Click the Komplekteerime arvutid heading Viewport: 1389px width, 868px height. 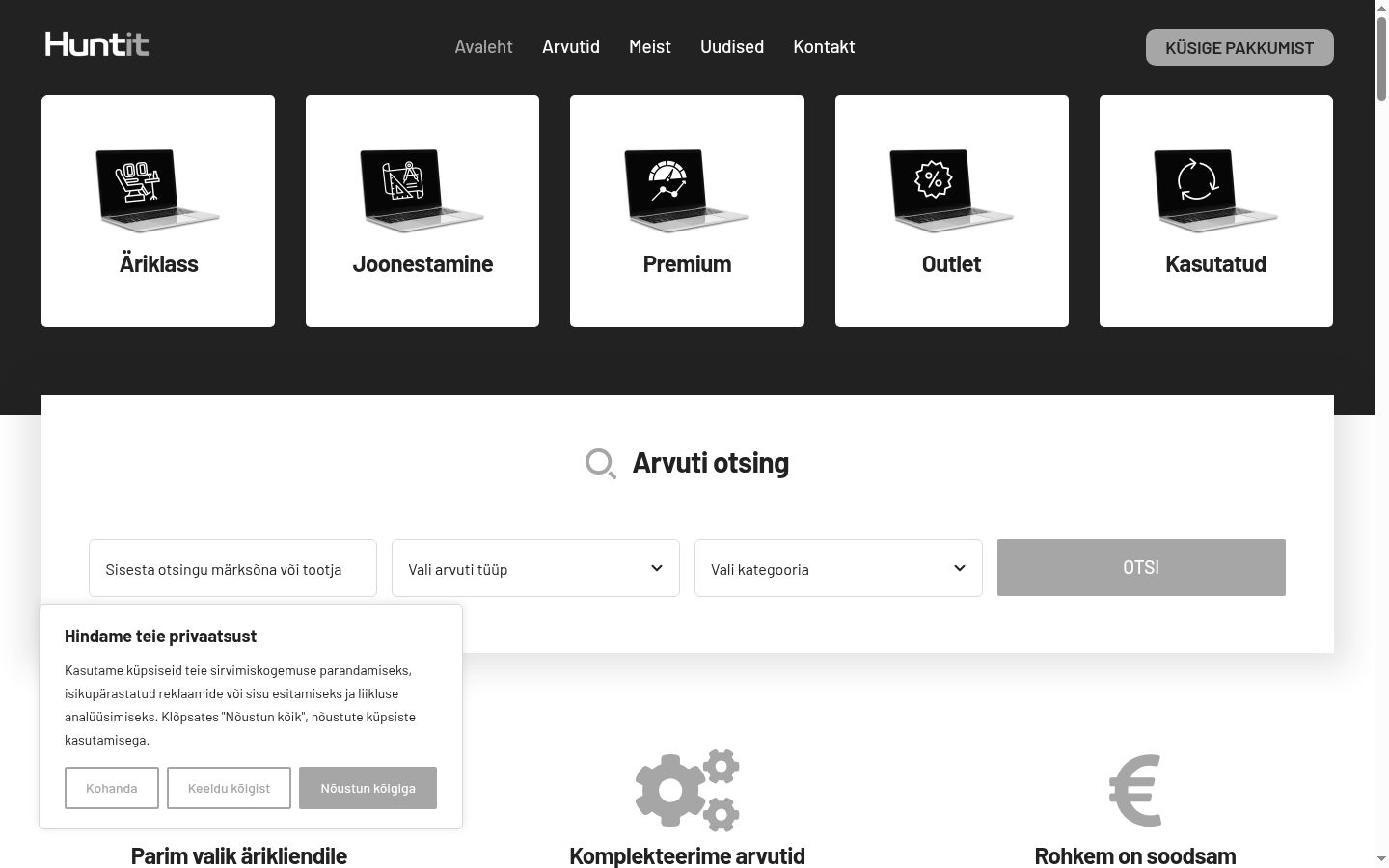tap(687, 856)
